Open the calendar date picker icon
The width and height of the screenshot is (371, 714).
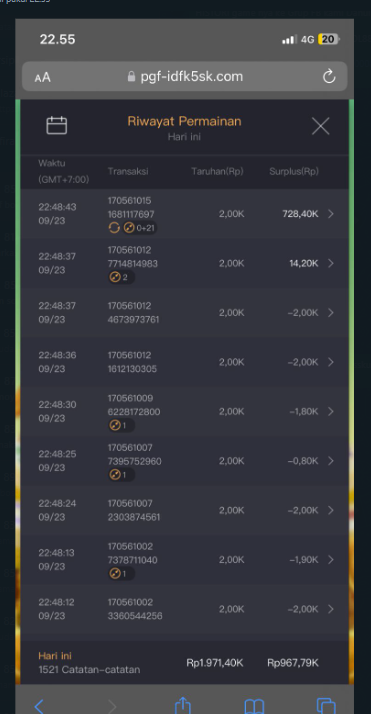57,125
